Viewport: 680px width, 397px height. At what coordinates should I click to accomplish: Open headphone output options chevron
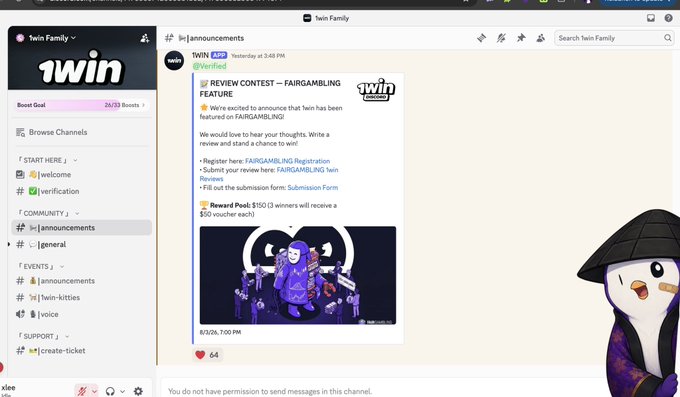pos(122,391)
